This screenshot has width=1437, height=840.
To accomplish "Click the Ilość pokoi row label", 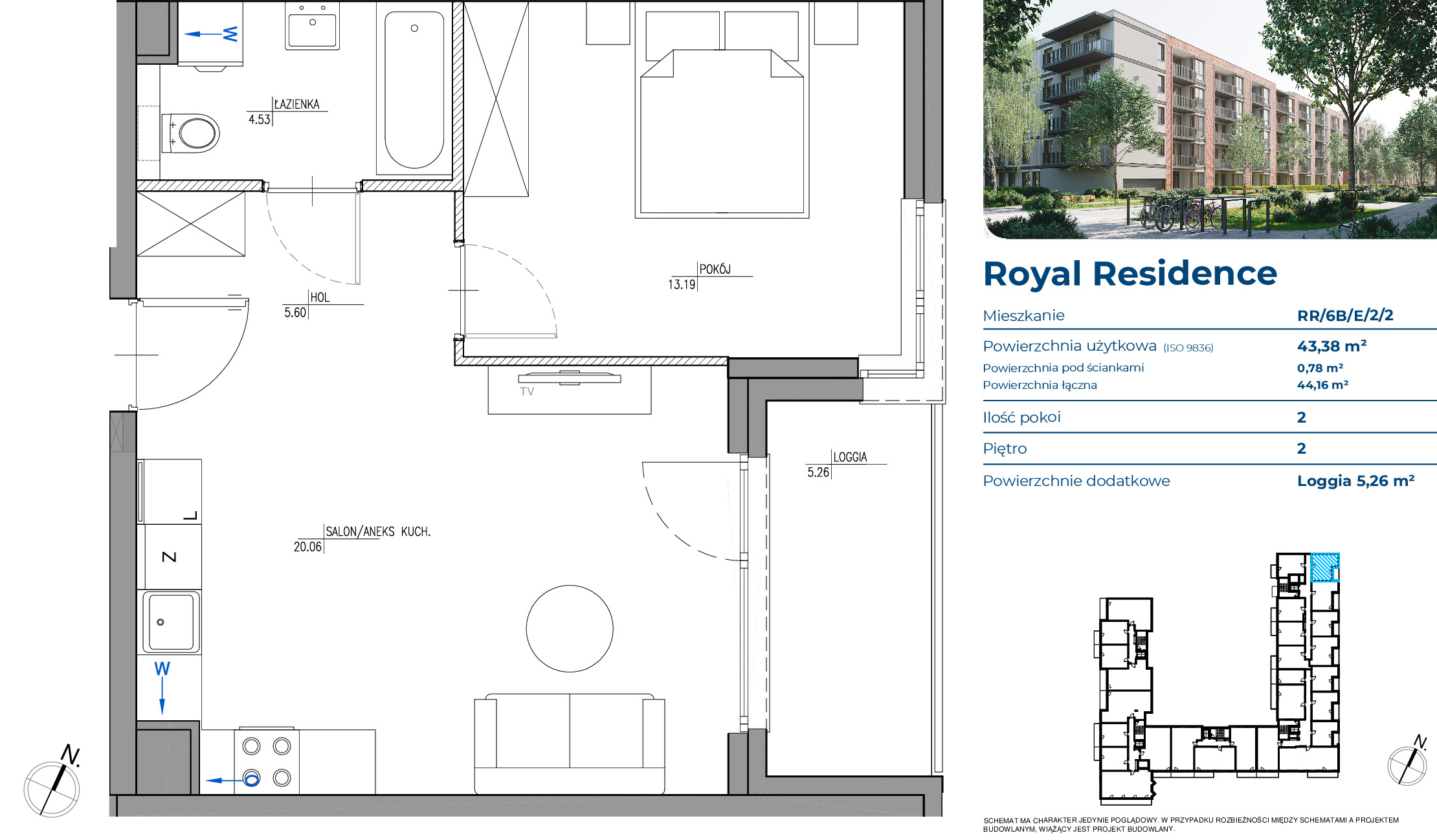I will 1021,417.
